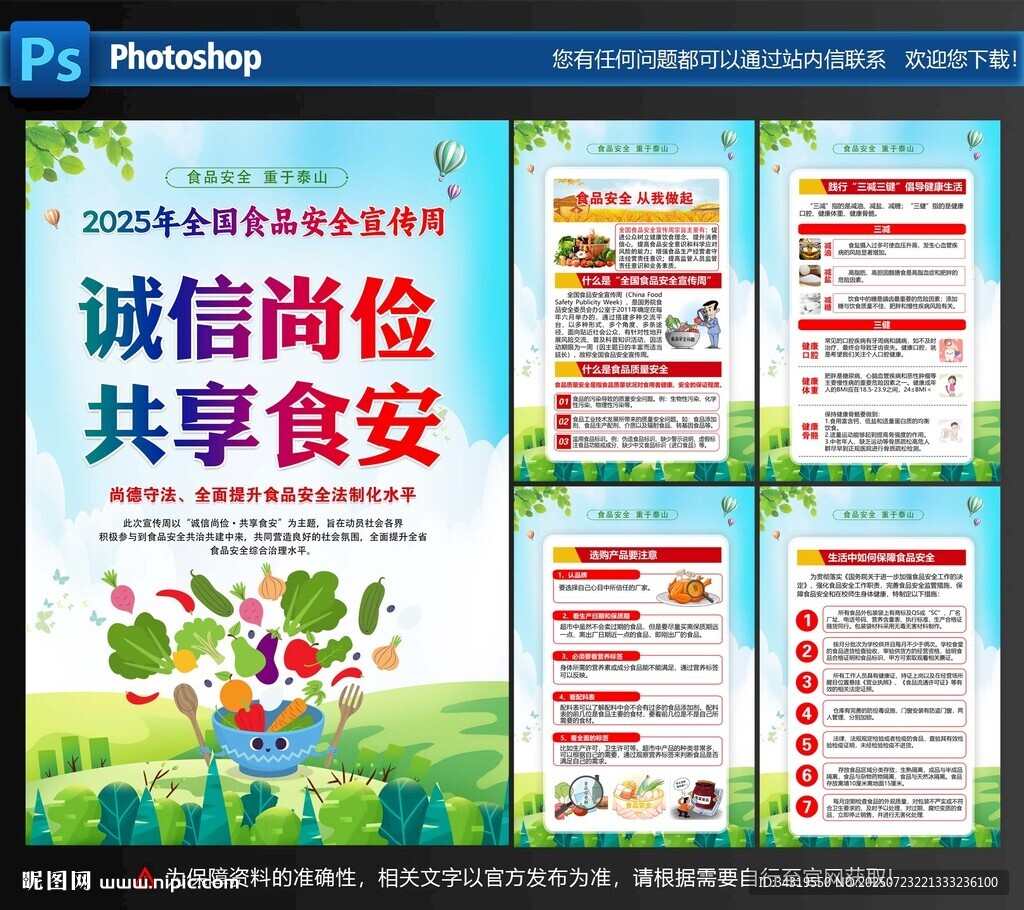The image size is (1024, 910).
Task: Click the red circle number 5 icon
Action: (x=807, y=744)
